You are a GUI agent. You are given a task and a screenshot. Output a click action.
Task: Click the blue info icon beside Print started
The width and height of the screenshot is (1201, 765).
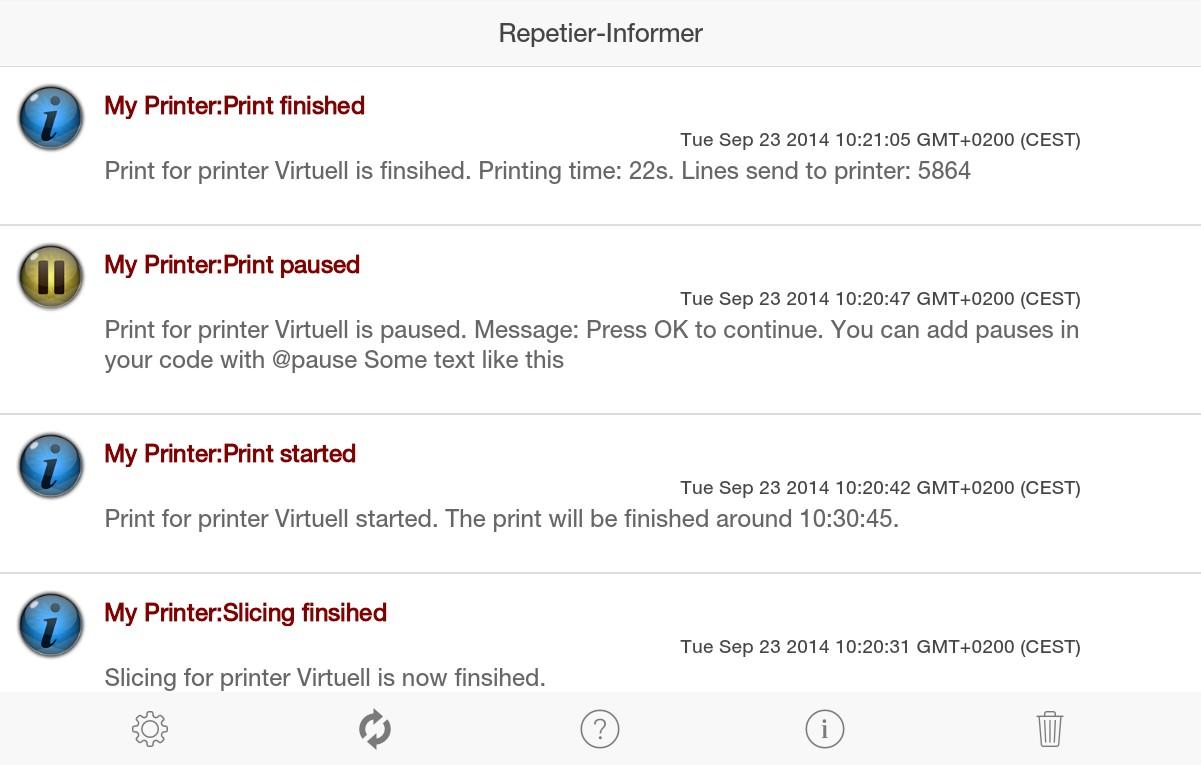point(51,465)
